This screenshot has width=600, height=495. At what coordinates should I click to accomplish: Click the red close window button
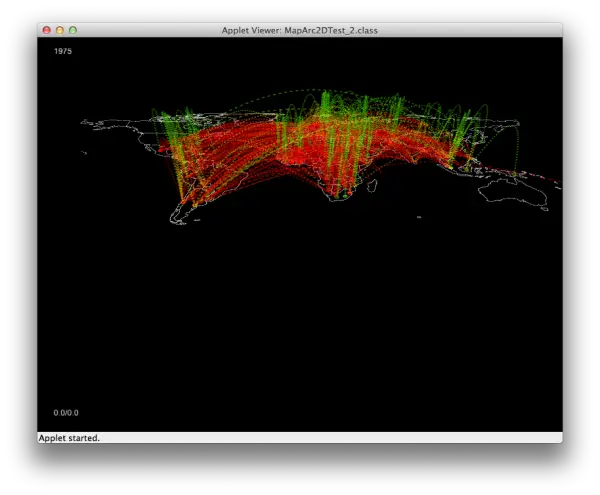pyautogui.click(x=47, y=30)
